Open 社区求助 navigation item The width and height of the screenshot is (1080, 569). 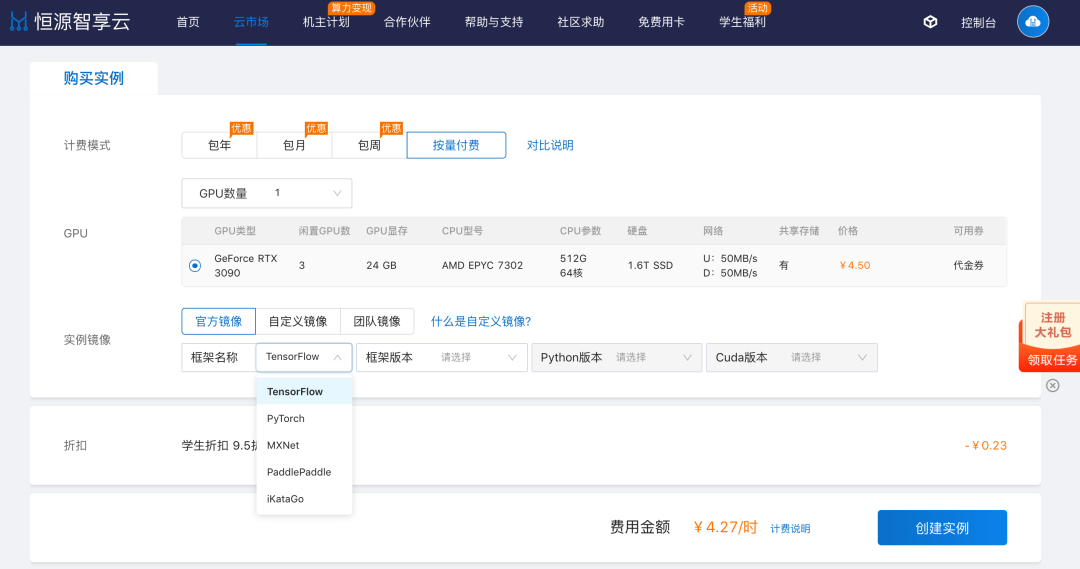click(580, 22)
